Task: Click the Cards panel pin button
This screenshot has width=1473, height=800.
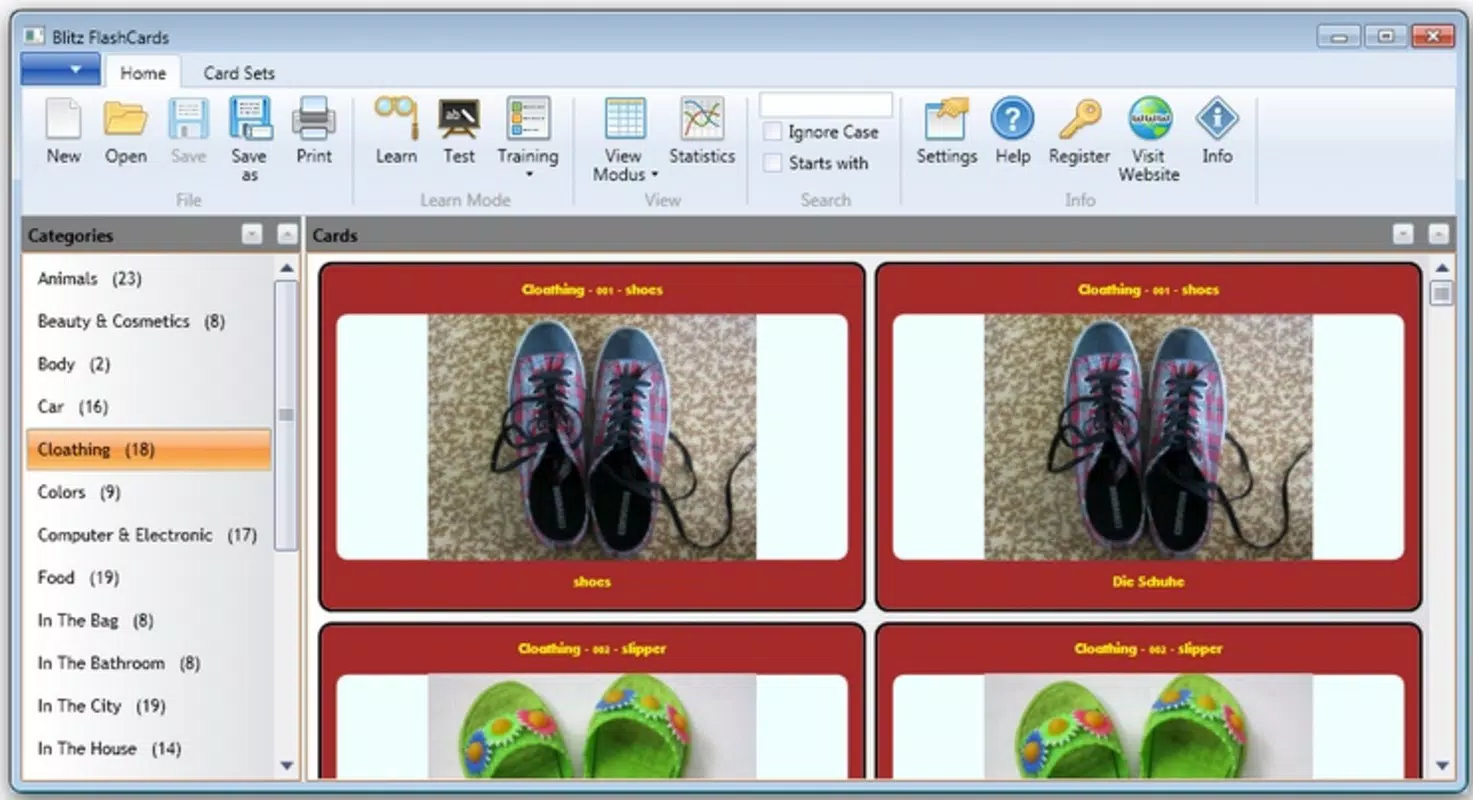Action: (1438, 234)
